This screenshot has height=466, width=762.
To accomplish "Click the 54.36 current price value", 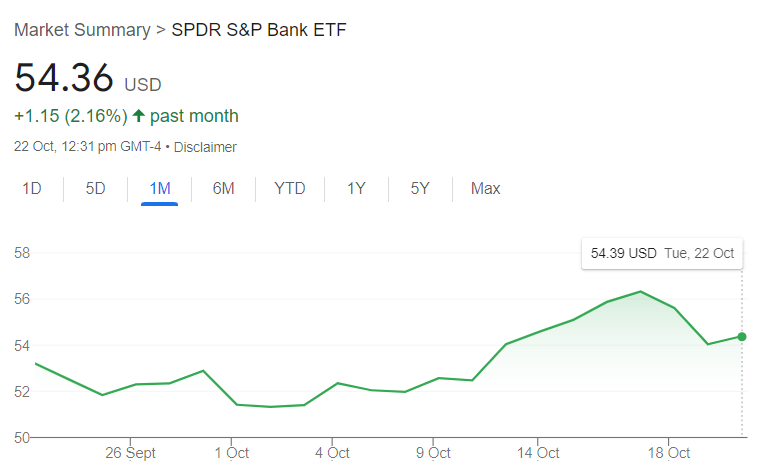I will pos(63,78).
